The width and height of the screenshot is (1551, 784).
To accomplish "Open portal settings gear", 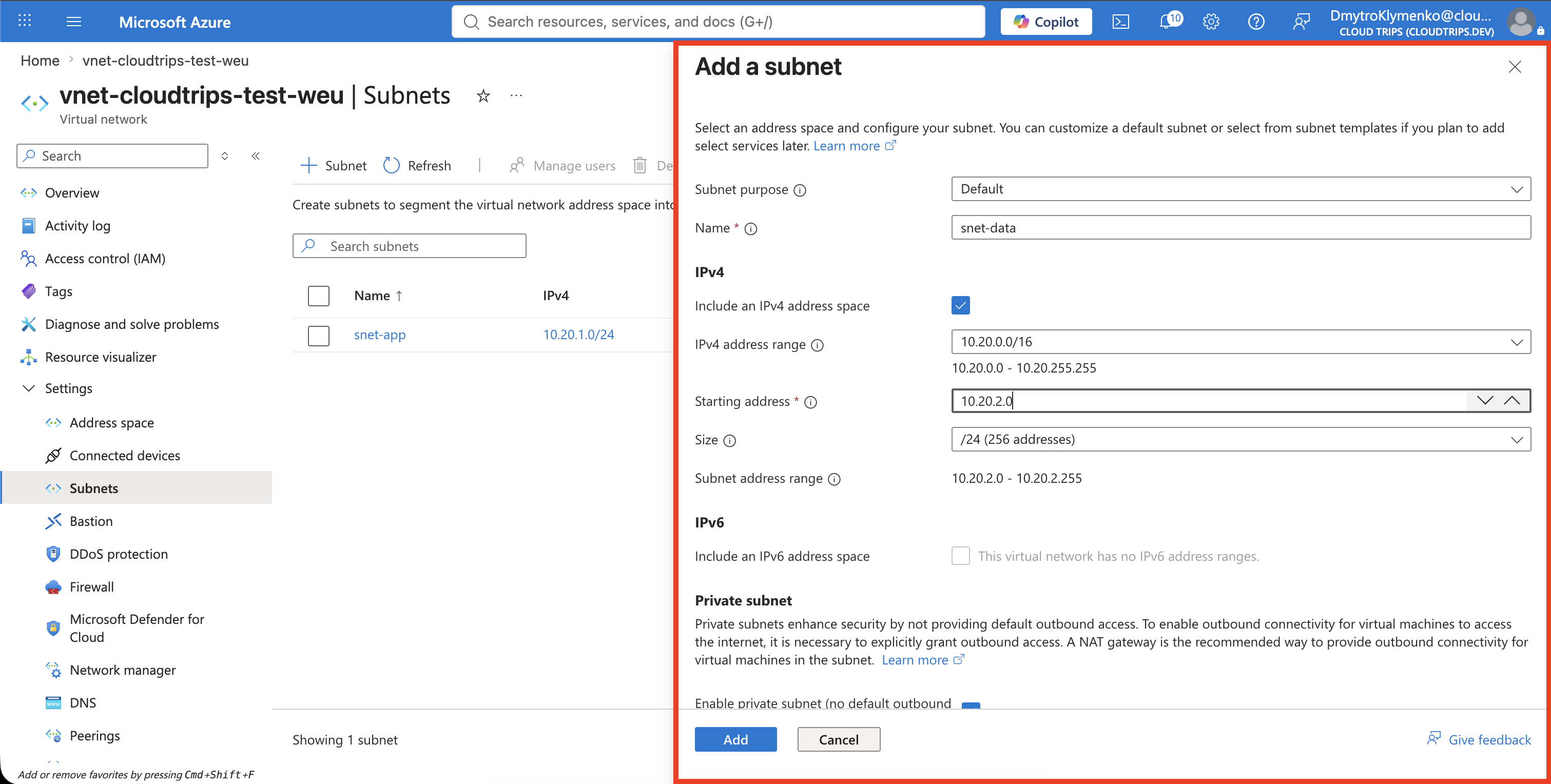I will pyautogui.click(x=1211, y=22).
